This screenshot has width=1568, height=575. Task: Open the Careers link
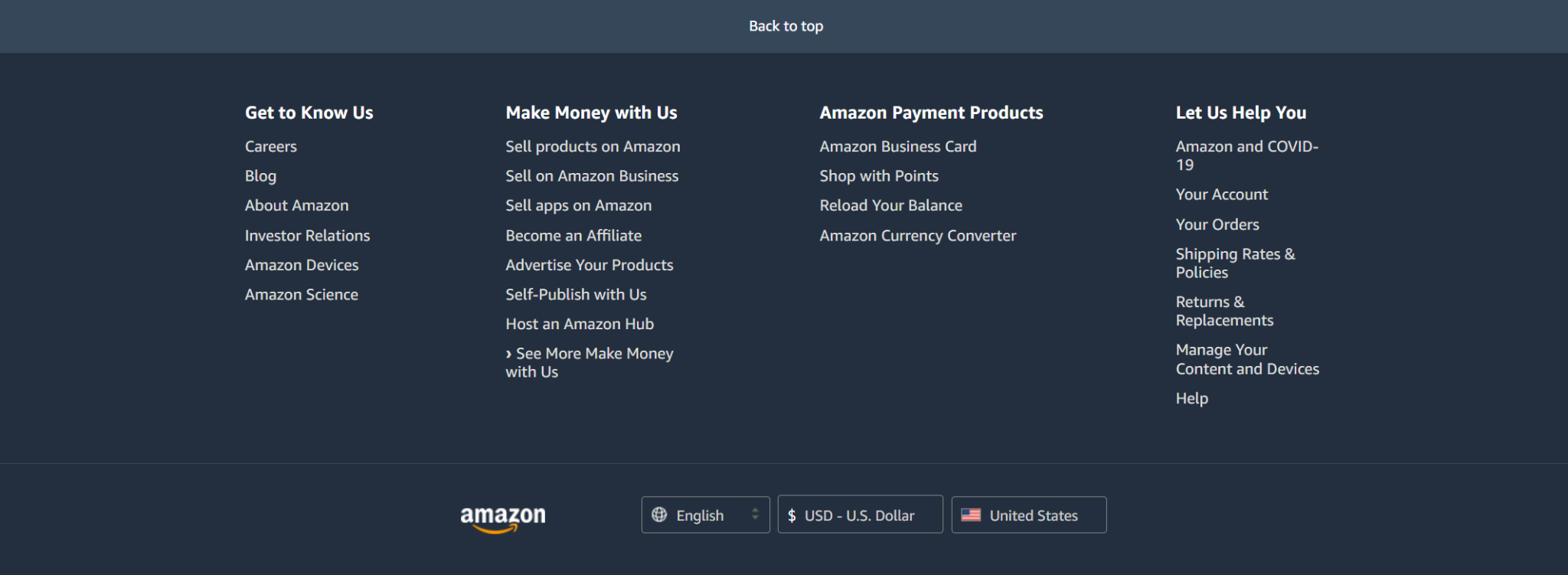pos(271,146)
